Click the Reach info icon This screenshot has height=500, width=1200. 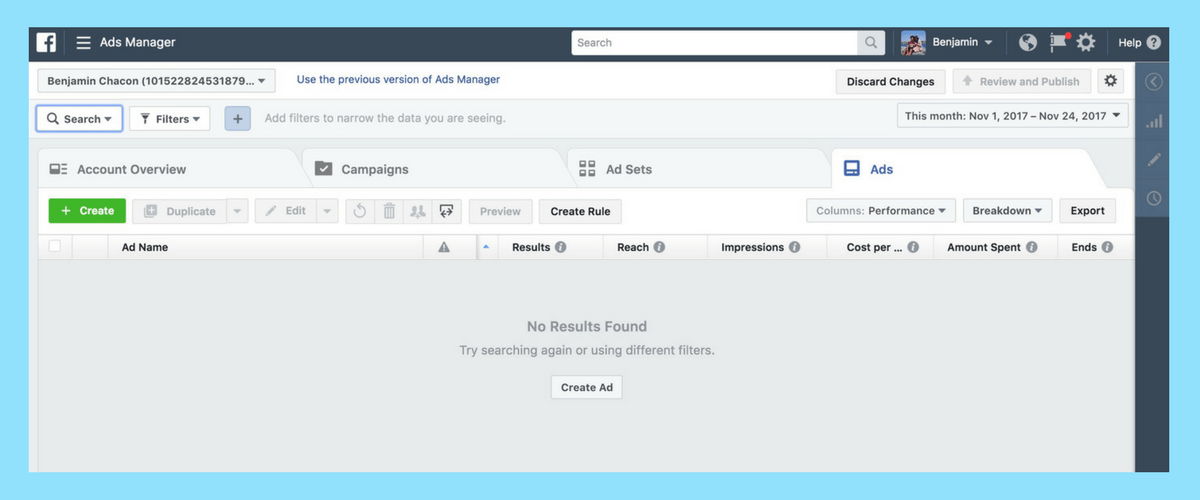point(659,247)
